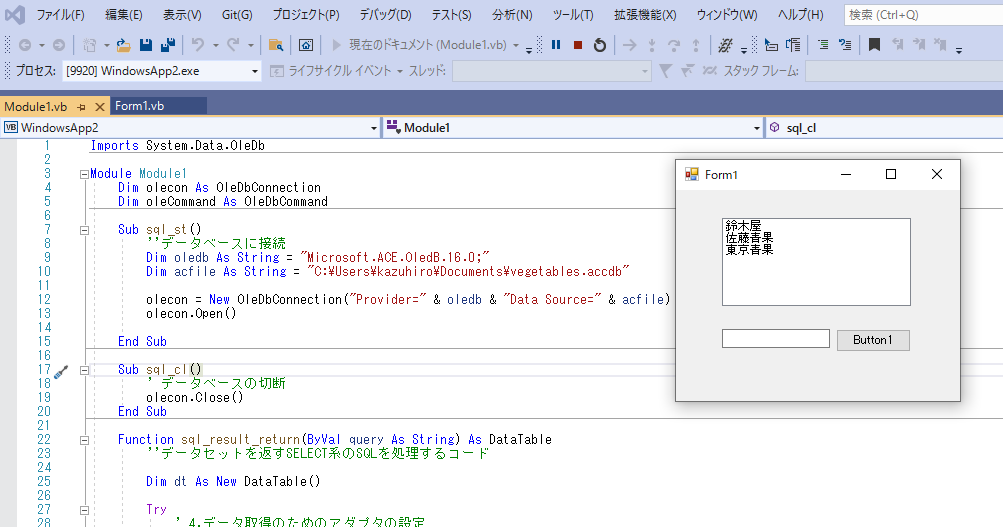Open the sql_cl member dropdown
The width and height of the screenshot is (1003, 527).
880,128
